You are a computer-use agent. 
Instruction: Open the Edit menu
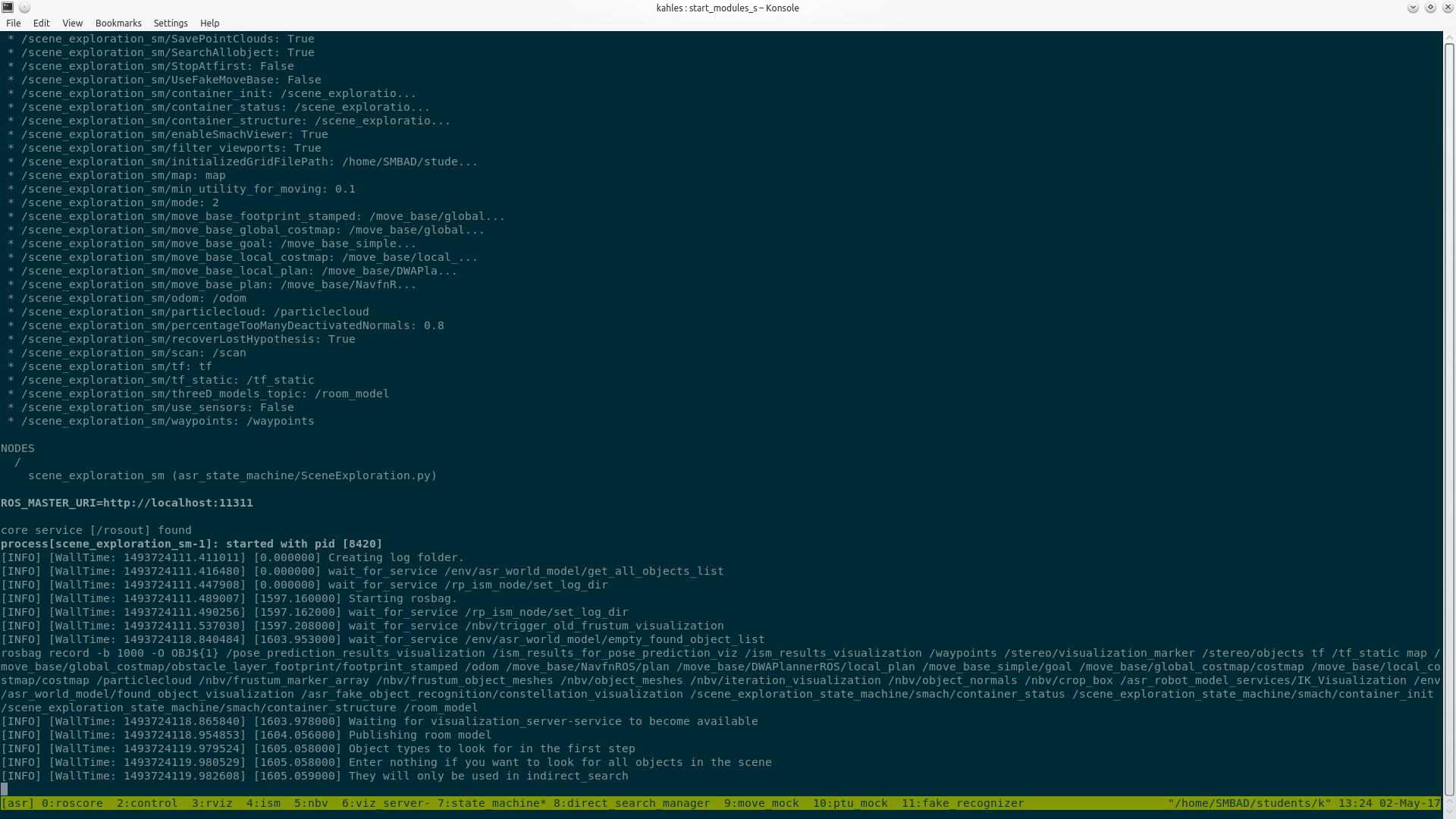[x=41, y=24]
